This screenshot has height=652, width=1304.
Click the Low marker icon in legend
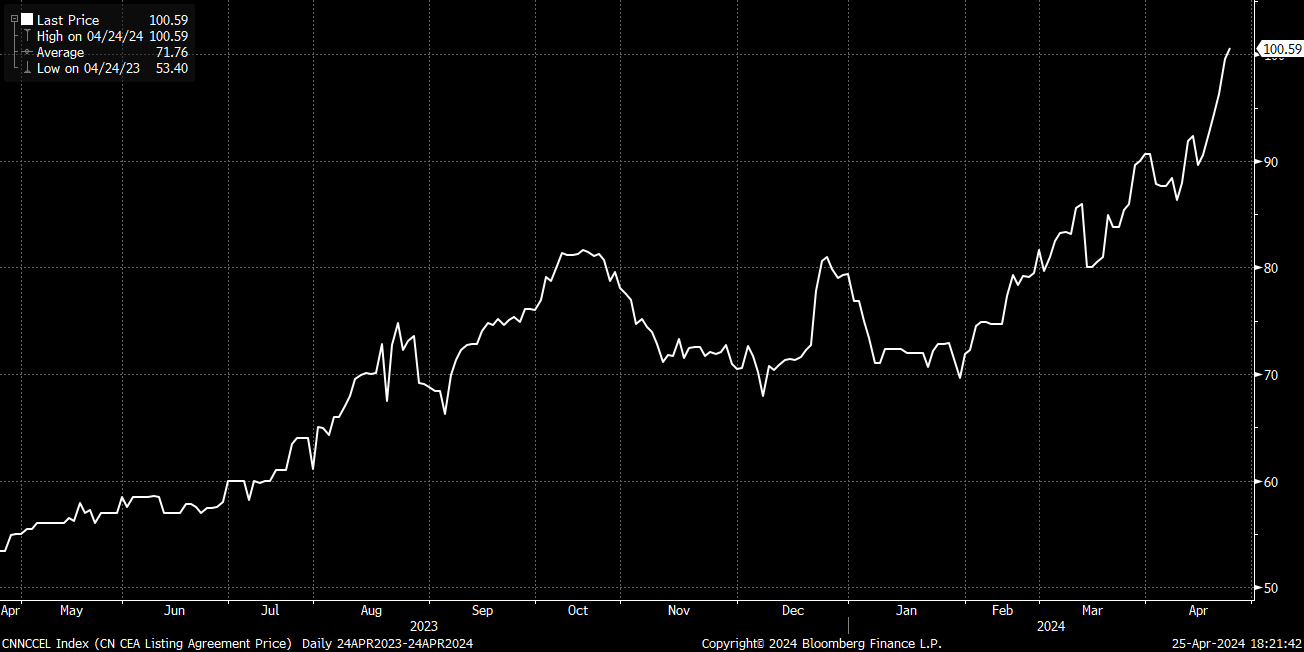tap(27, 68)
